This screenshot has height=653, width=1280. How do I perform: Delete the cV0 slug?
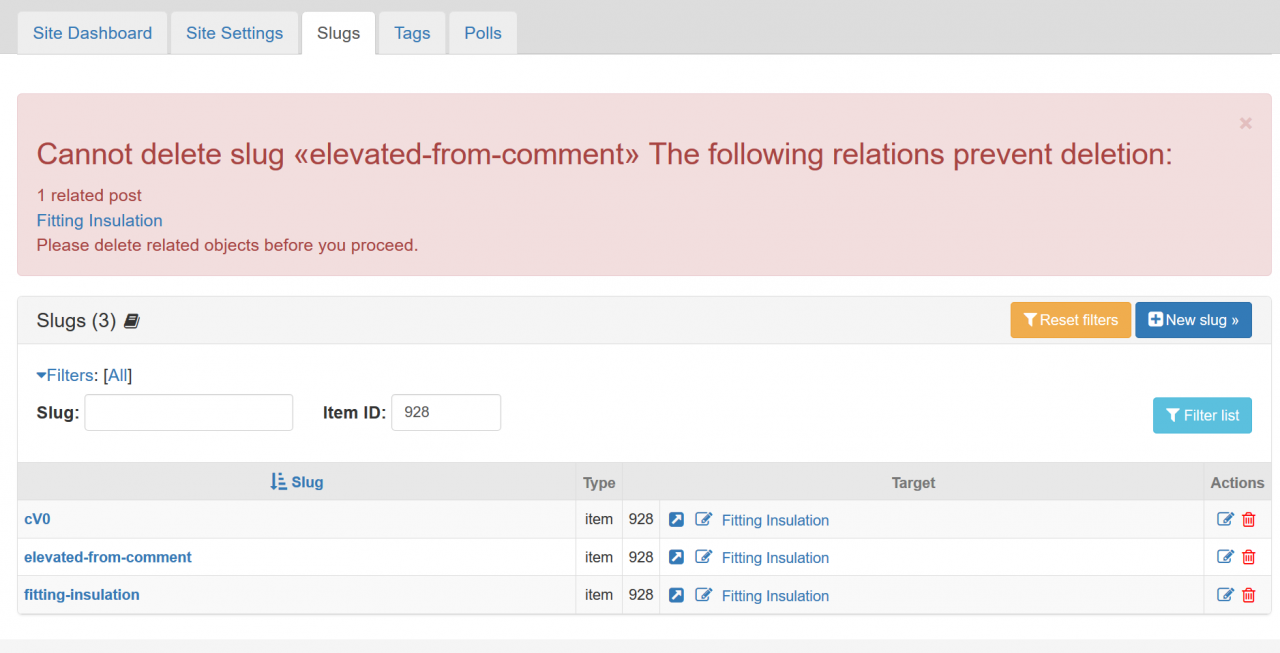[1248, 519]
